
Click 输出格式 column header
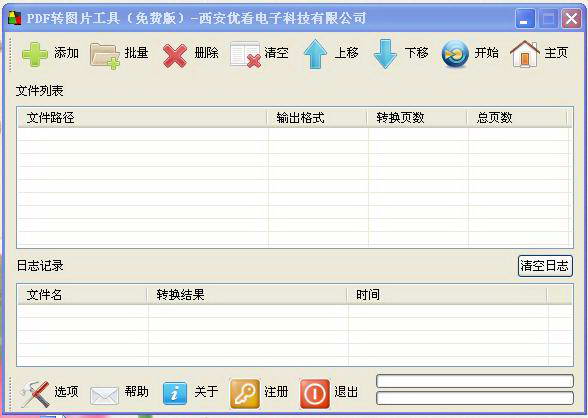316,118
